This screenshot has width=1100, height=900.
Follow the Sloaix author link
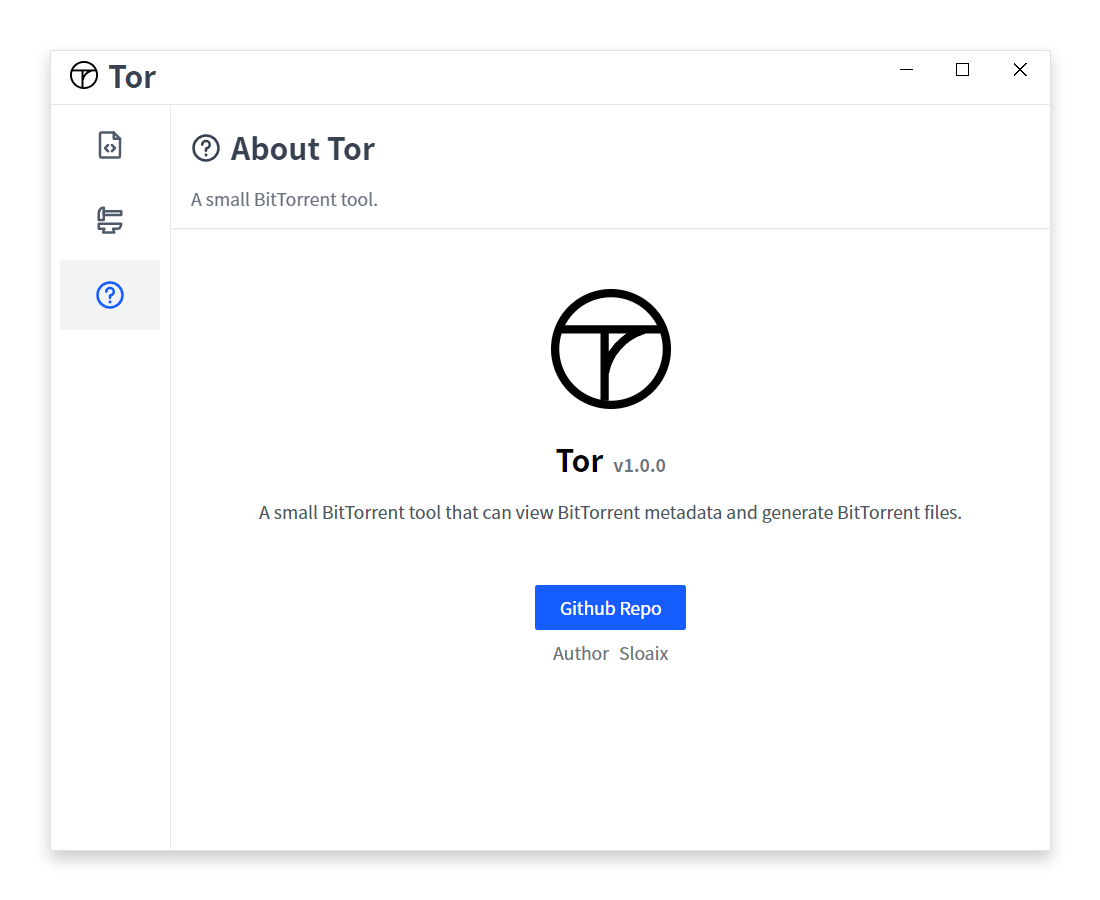[x=643, y=654]
